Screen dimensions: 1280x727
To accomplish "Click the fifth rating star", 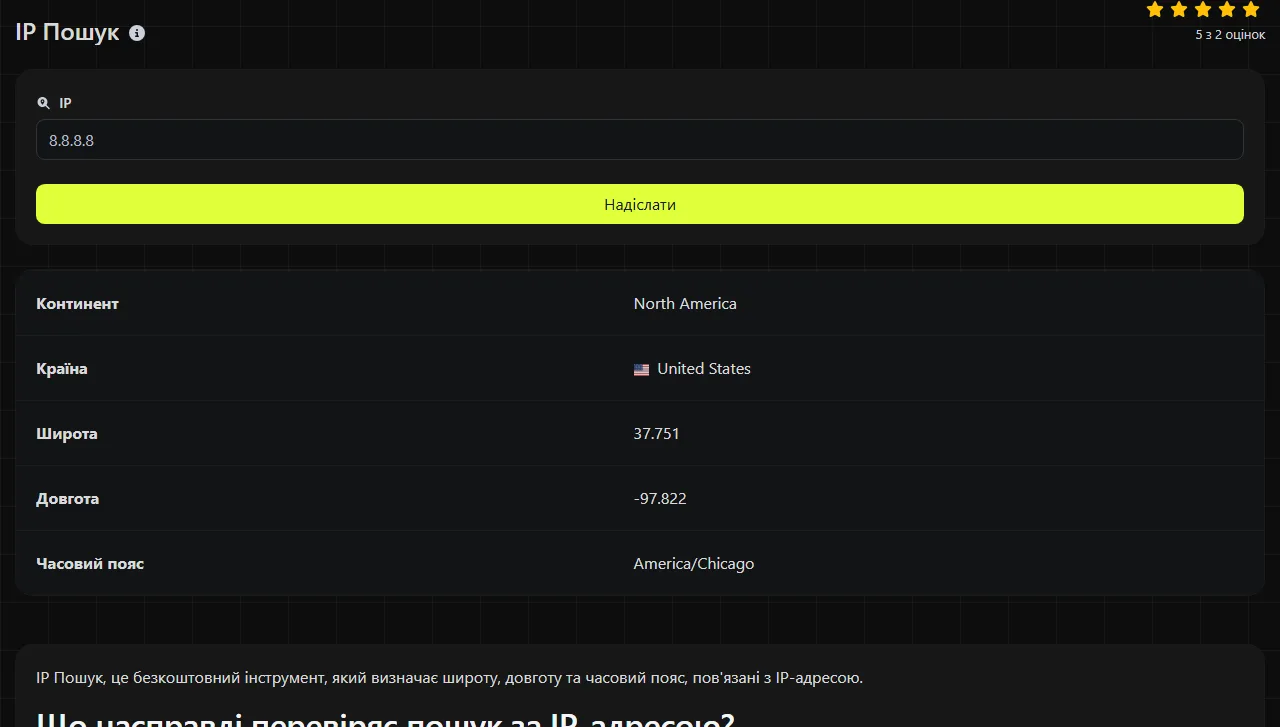I will point(1251,10).
